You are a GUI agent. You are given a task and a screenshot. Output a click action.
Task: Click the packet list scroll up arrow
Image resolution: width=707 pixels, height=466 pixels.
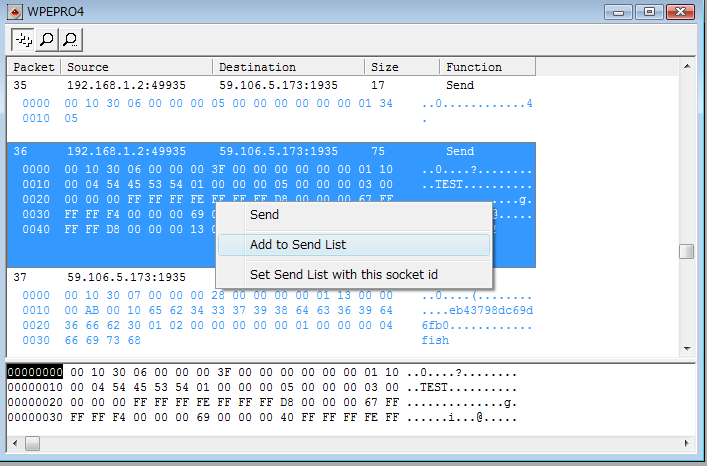point(687,66)
